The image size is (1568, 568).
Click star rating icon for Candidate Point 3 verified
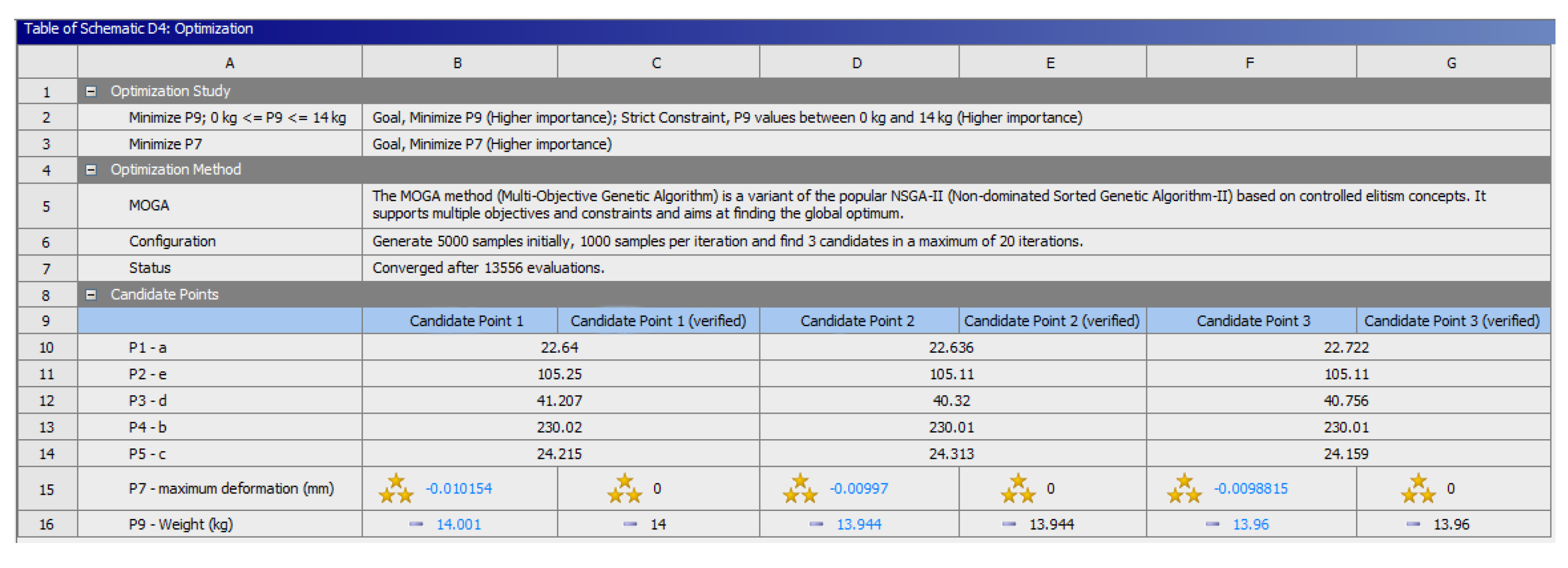point(1418,488)
